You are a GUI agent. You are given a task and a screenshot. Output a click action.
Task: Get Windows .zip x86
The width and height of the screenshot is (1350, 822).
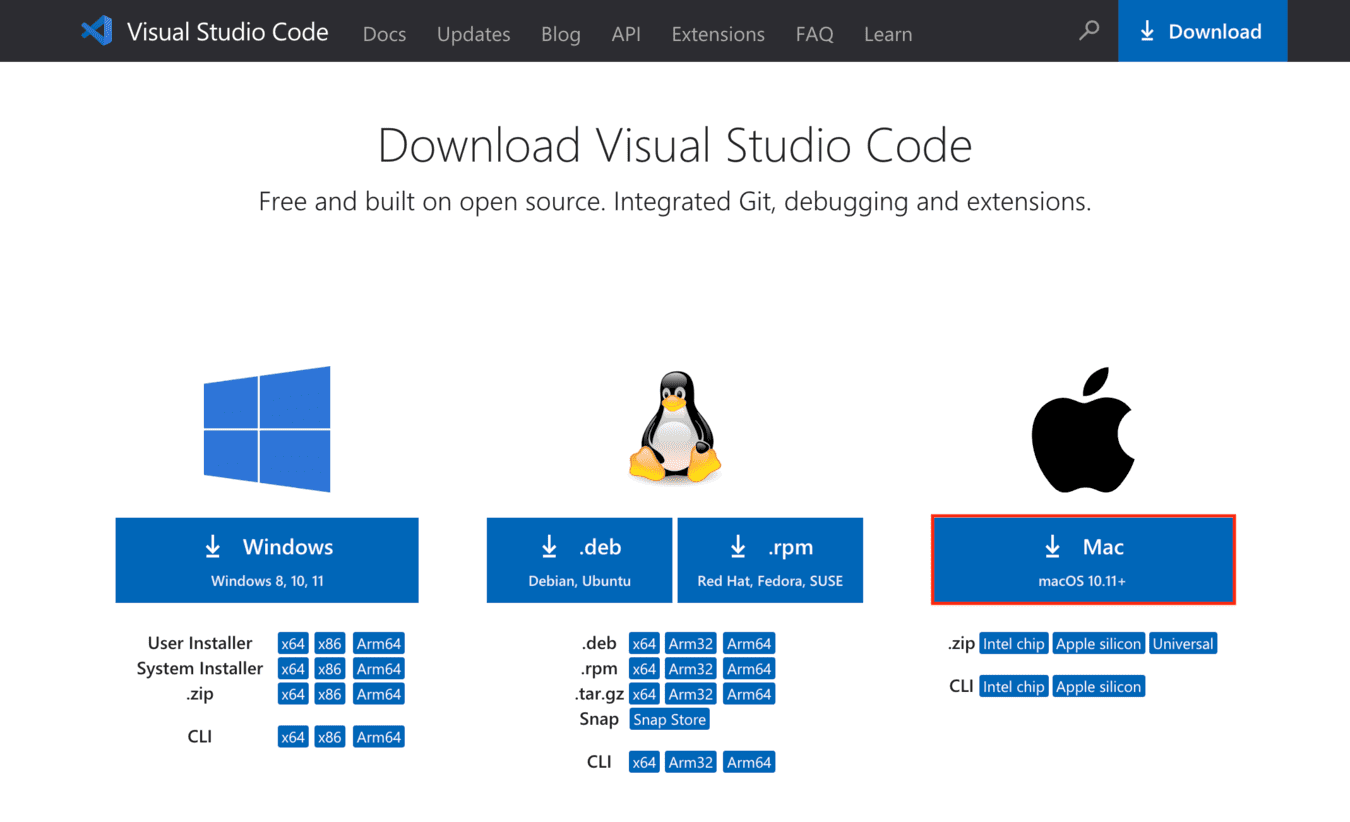point(330,694)
